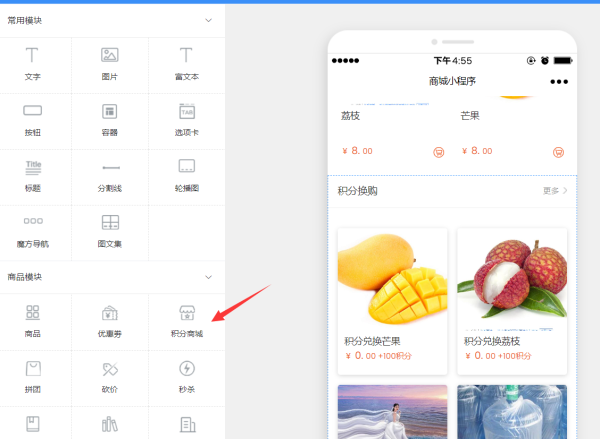Open the wedding beach photo card
600x439 pixels.
[x=393, y=412]
